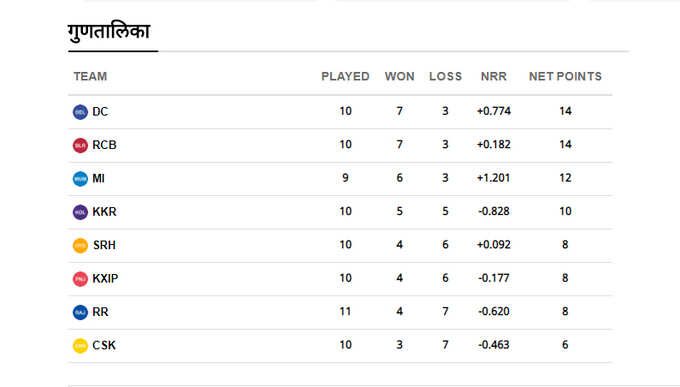Click the LOSS column header
680x387 pixels.
[445, 76]
